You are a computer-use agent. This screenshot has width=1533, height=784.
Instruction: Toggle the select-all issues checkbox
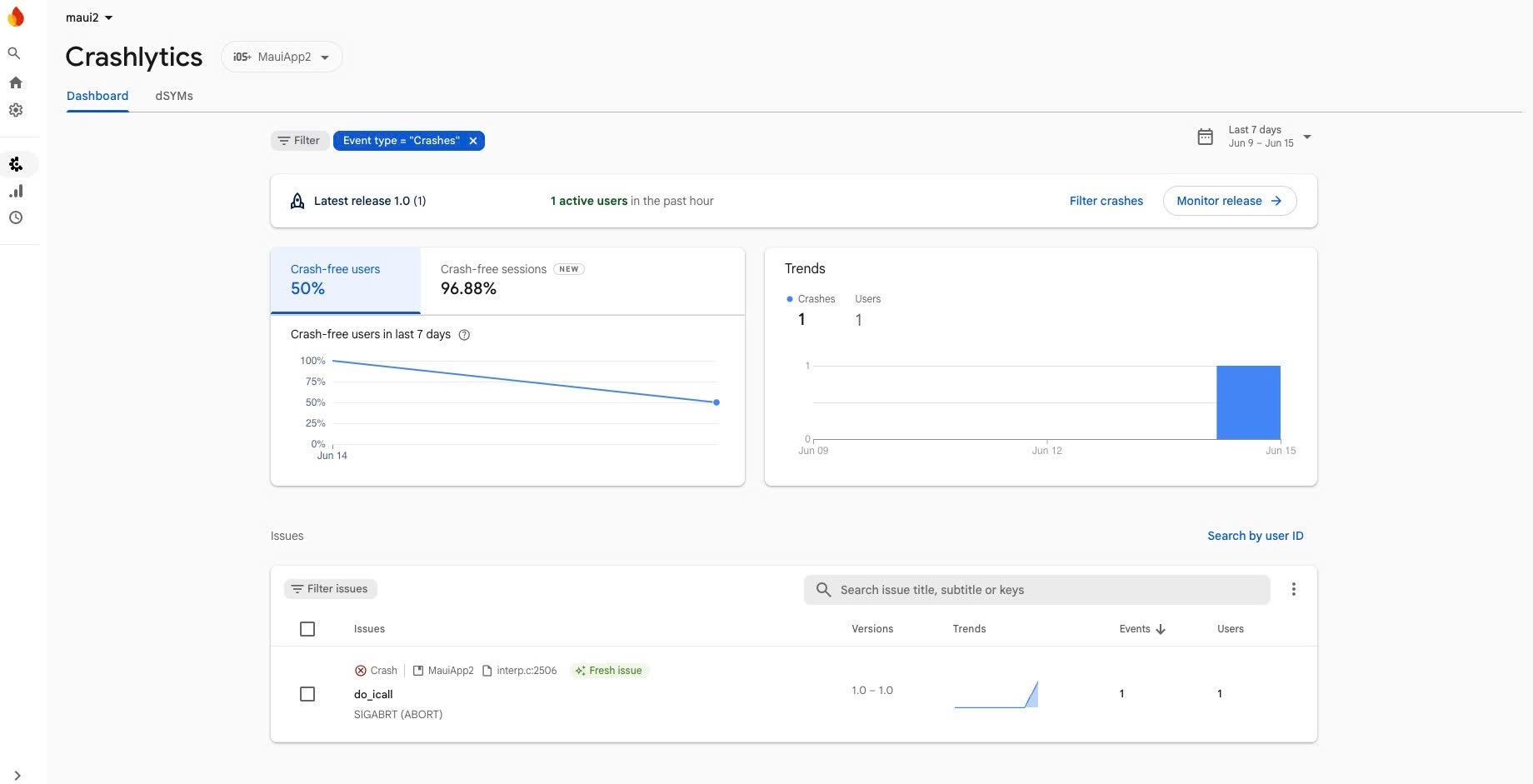pos(307,629)
